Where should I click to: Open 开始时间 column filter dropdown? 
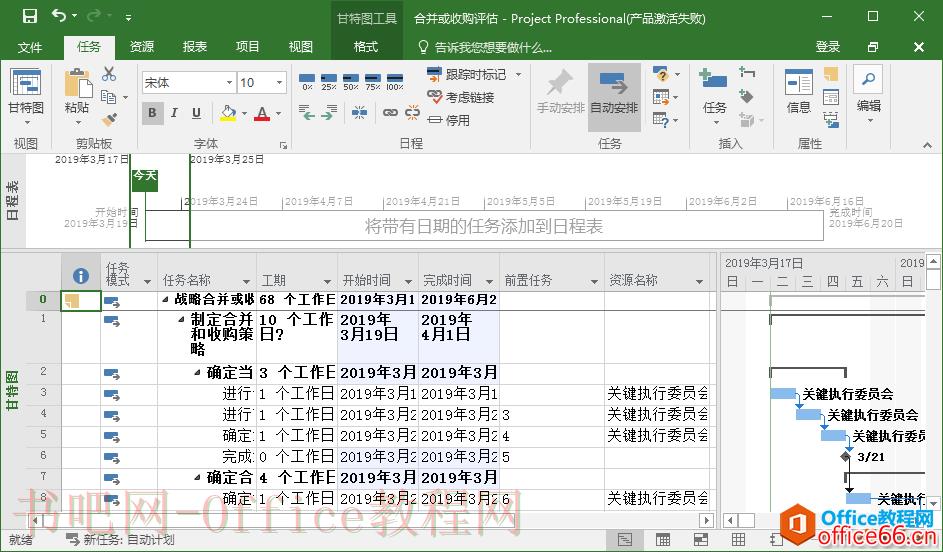click(x=408, y=281)
